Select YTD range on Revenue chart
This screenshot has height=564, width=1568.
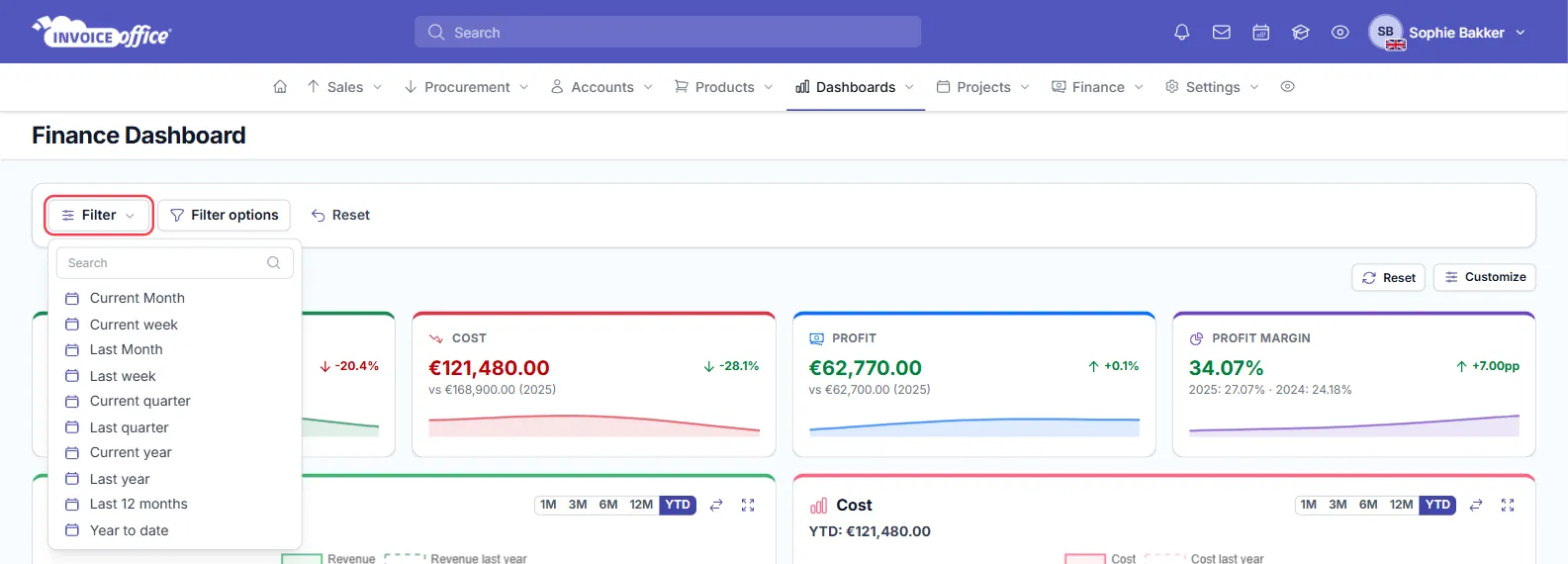click(678, 505)
